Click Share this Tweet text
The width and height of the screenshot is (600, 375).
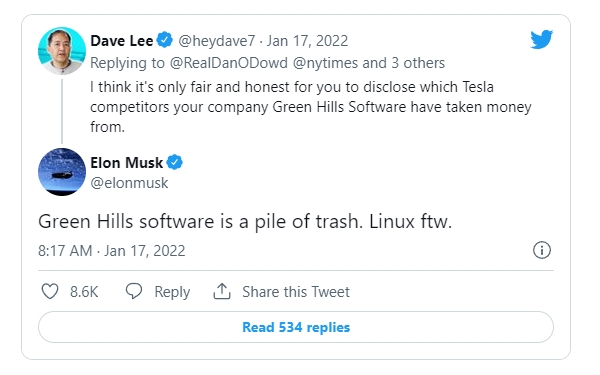pos(296,292)
